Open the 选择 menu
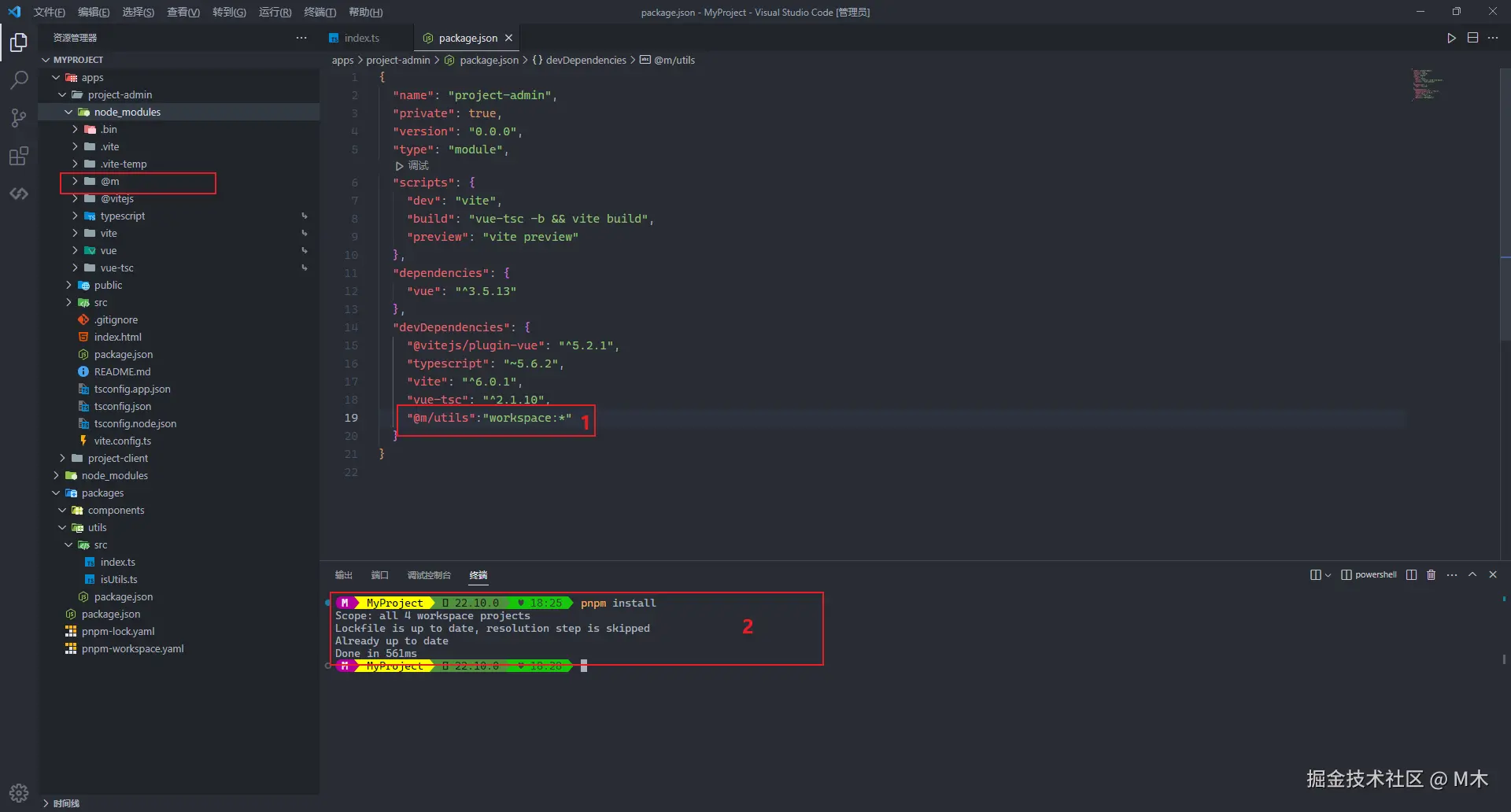 tap(139, 12)
